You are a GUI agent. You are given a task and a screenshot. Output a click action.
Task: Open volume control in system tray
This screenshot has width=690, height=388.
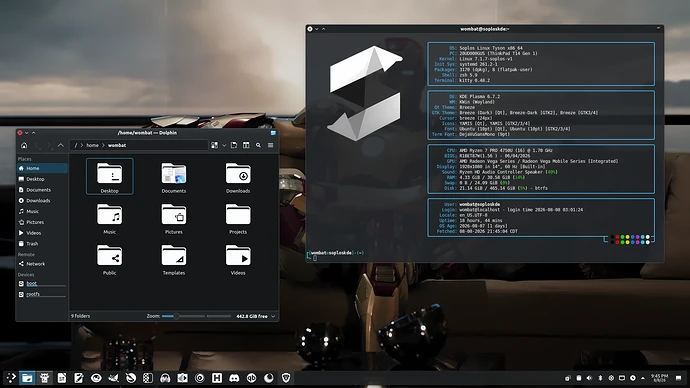[x=589, y=378]
